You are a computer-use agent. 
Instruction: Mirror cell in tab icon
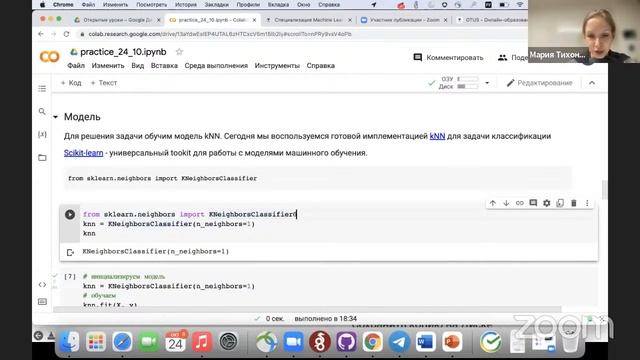(x=560, y=203)
